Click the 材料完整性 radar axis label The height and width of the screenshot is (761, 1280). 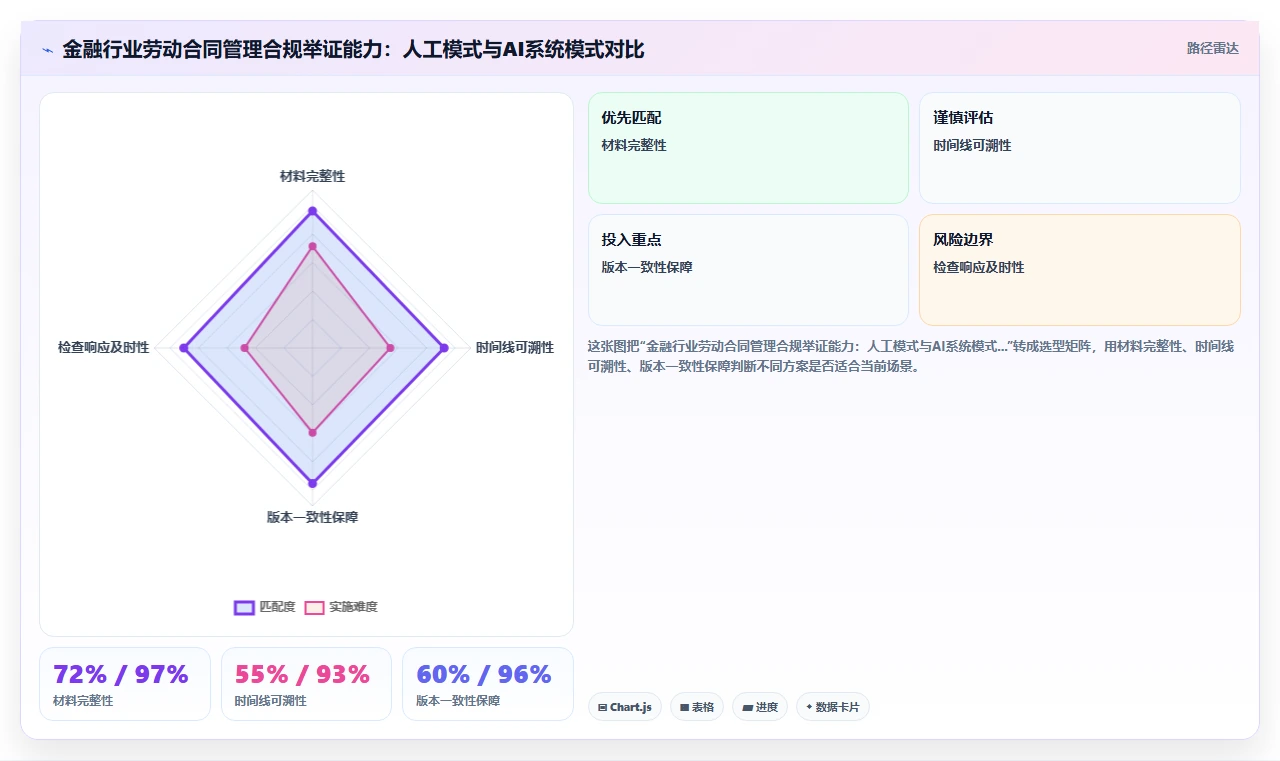312,176
